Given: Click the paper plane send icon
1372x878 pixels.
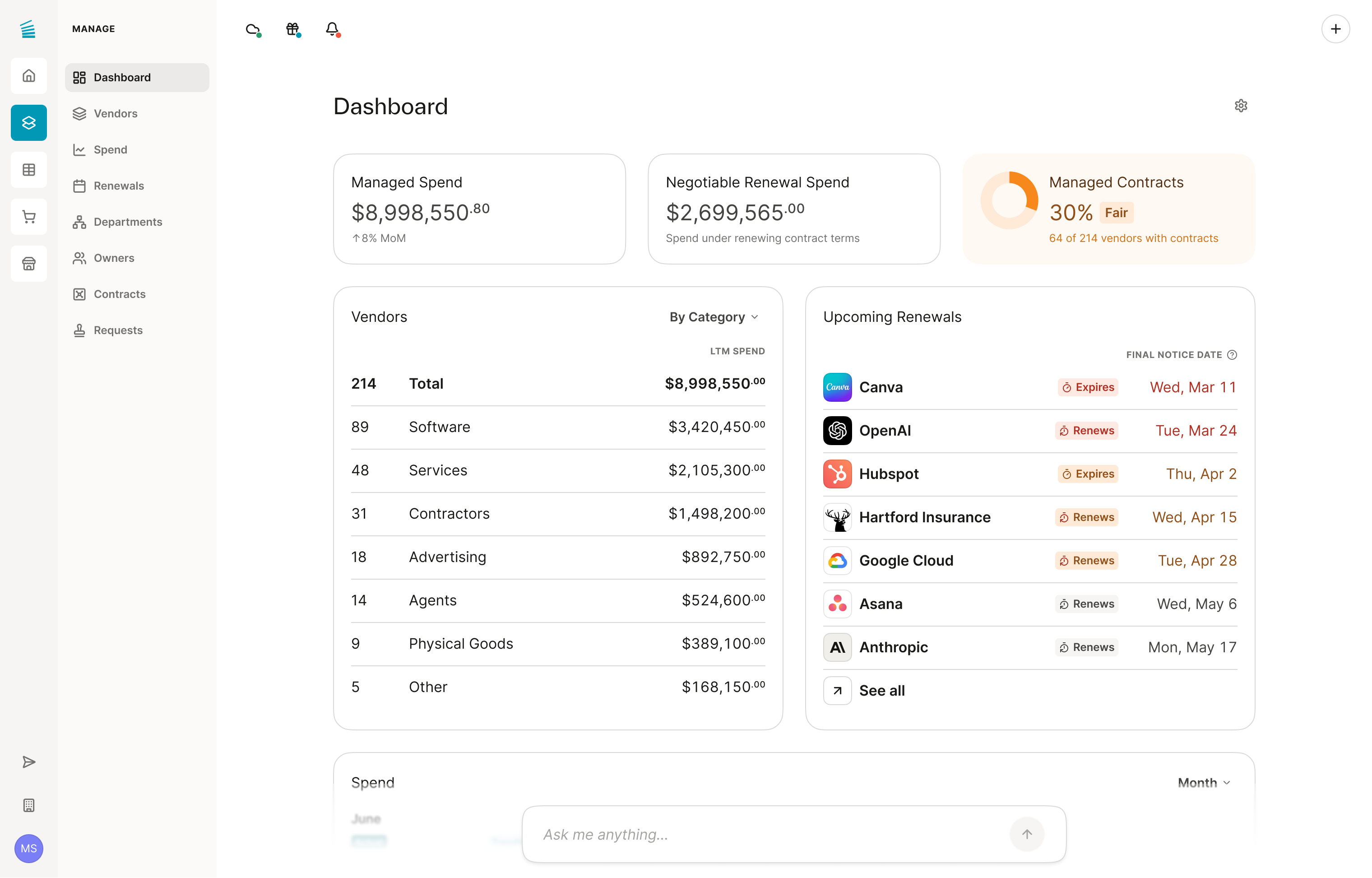Looking at the screenshot, I should point(28,762).
